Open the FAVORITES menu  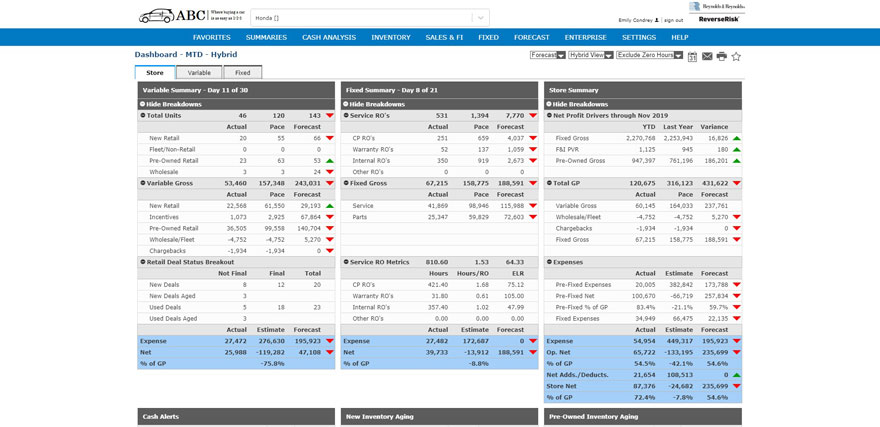tap(212, 38)
